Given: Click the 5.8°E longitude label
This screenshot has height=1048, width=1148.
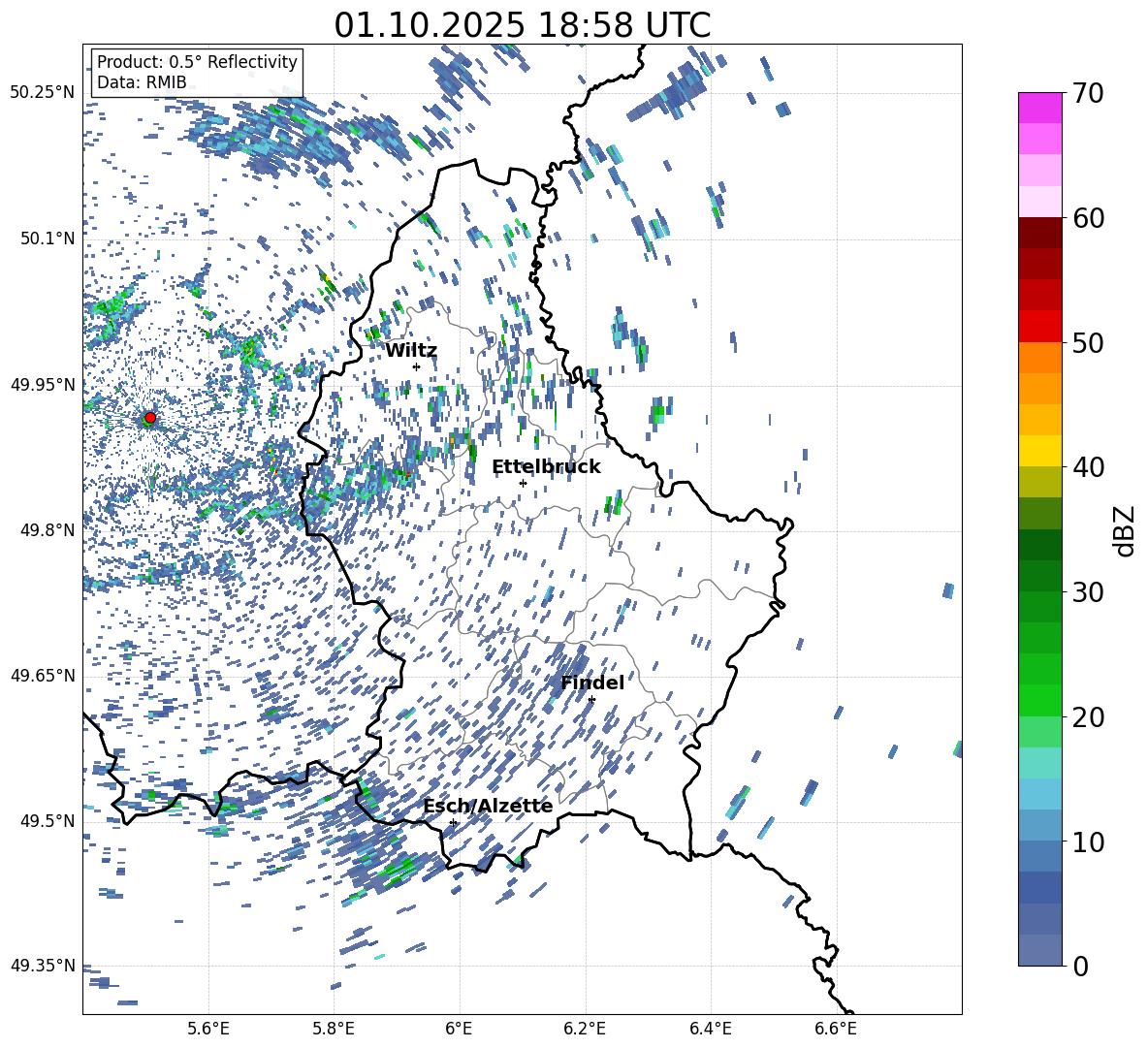Looking at the screenshot, I should 334,1029.
